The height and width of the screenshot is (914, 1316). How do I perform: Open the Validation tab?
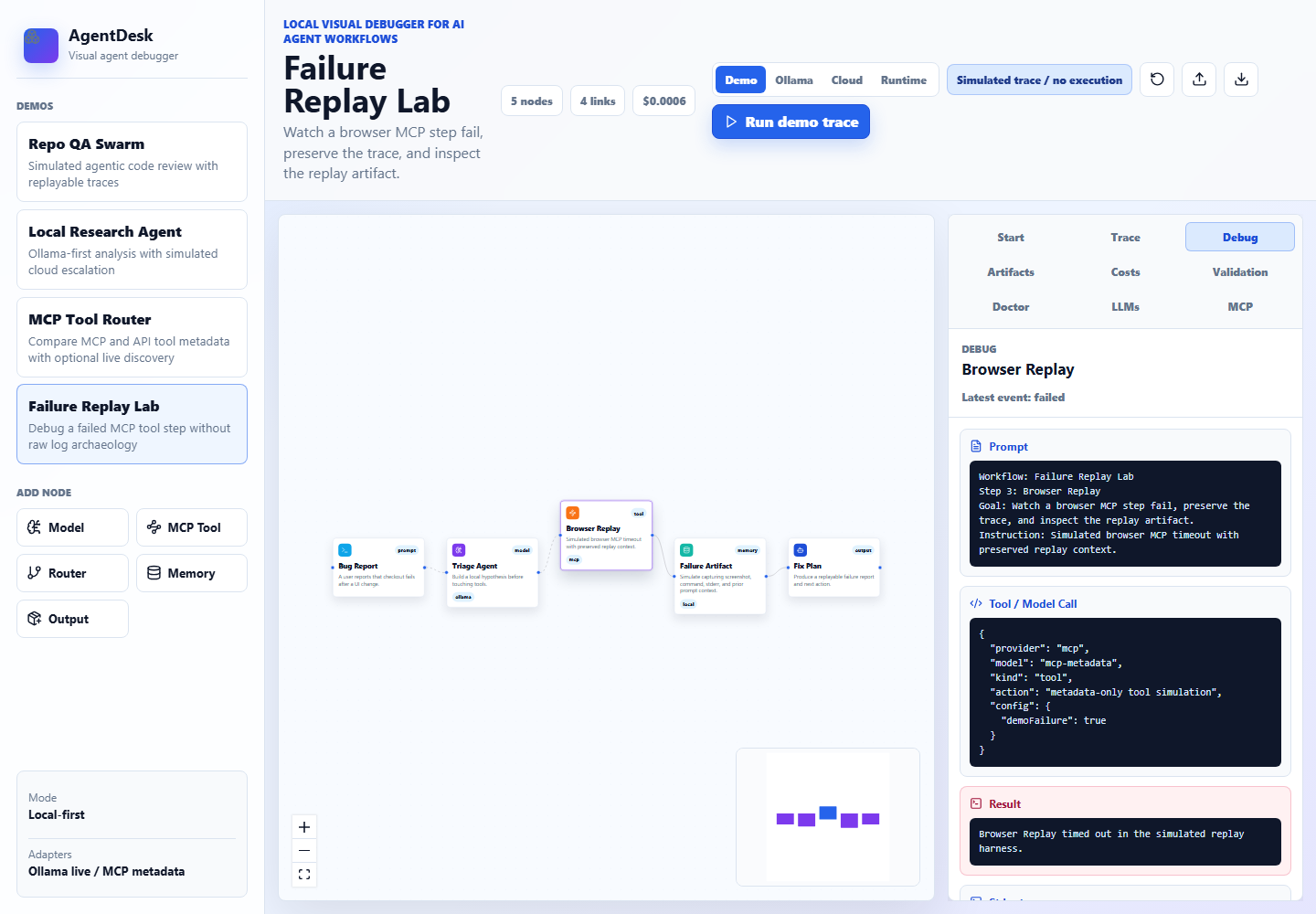click(x=1240, y=271)
